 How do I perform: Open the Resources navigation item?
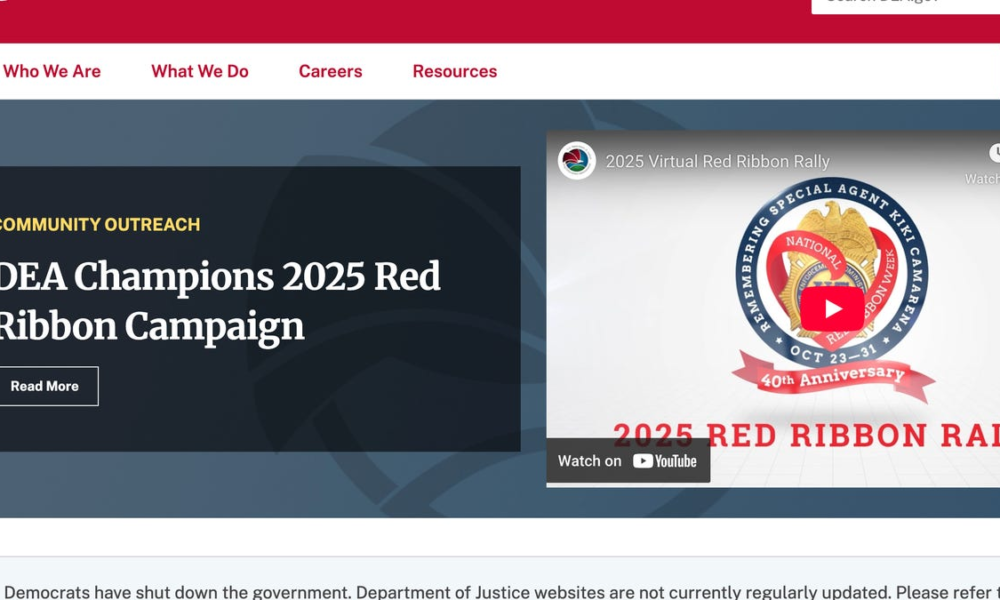pos(455,71)
